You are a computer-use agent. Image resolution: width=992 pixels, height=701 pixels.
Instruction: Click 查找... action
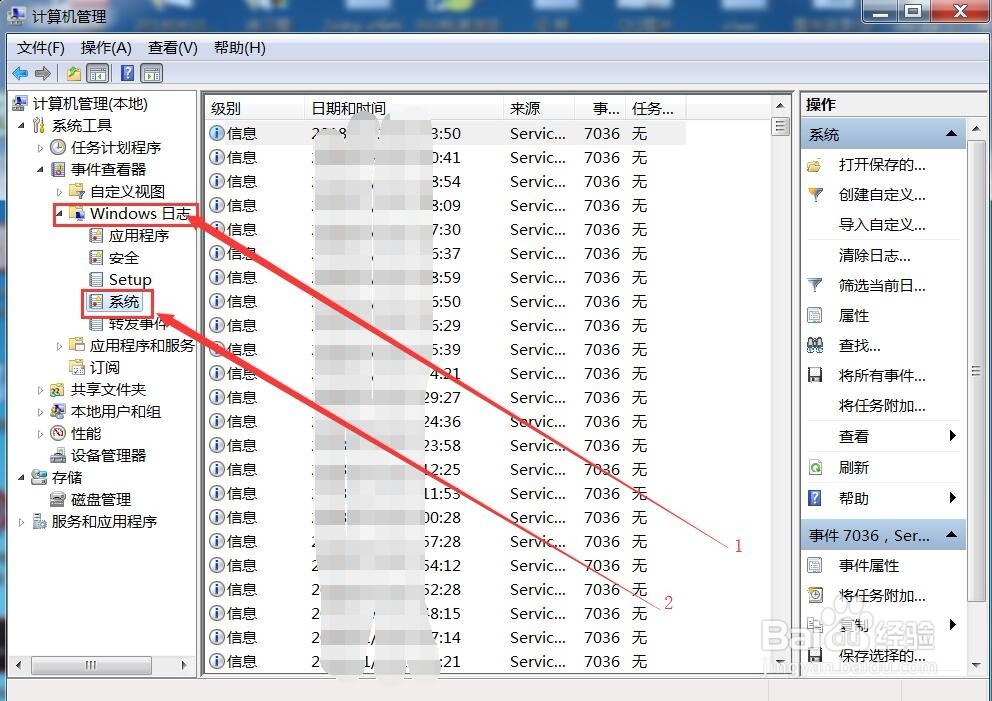point(859,345)
